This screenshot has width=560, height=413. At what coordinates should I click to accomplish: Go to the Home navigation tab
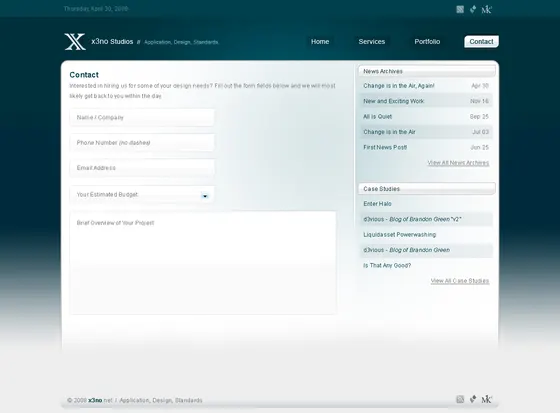click(320, 41)
